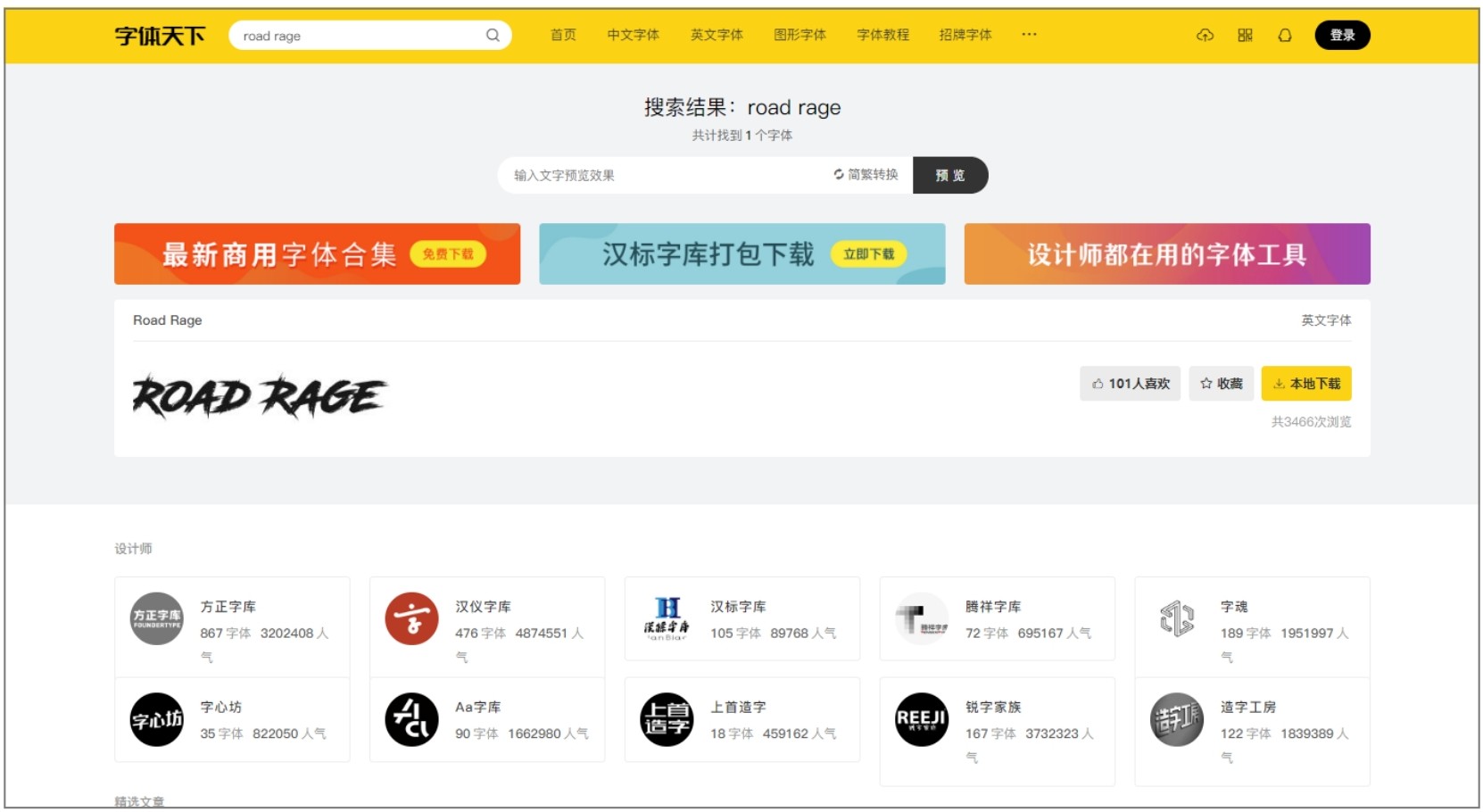Open the more menu ellipsis
Viewport: 1483px width, 812px height.
(x=1029, y=35)
